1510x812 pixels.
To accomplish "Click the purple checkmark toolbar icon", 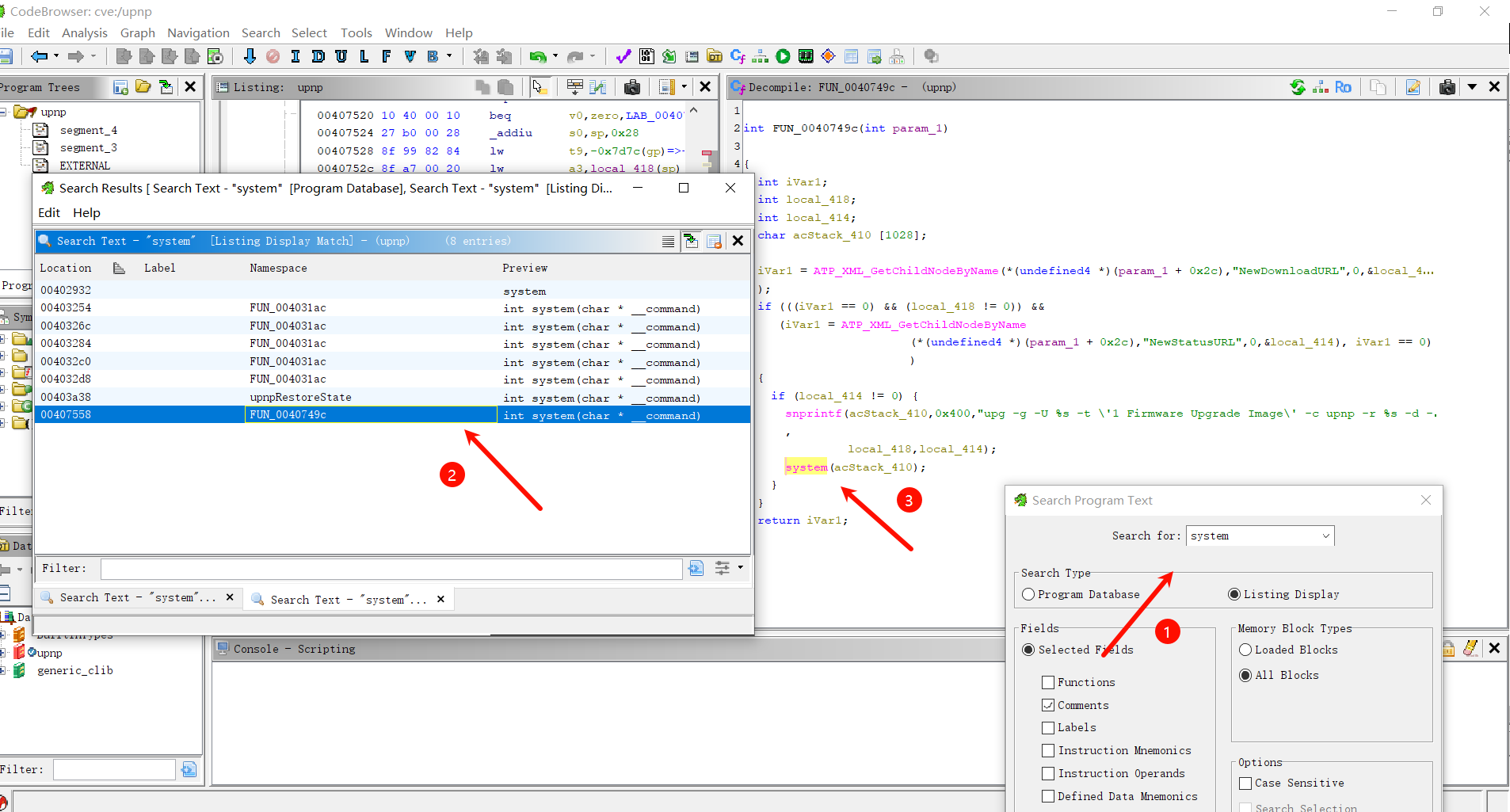I will 623,56.
